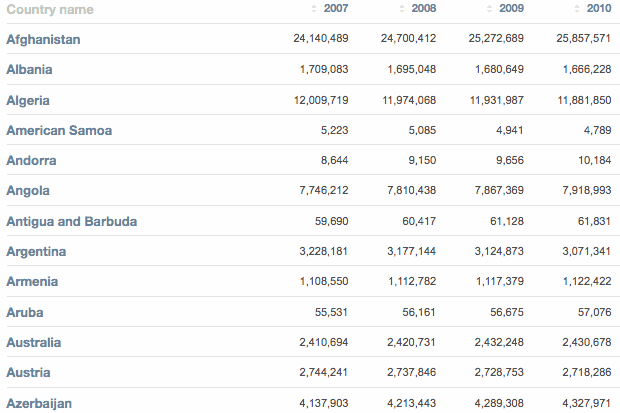Viewport: 620px width, 413px height.
Task: Open the Austria country link
Action: pos(28,373)
